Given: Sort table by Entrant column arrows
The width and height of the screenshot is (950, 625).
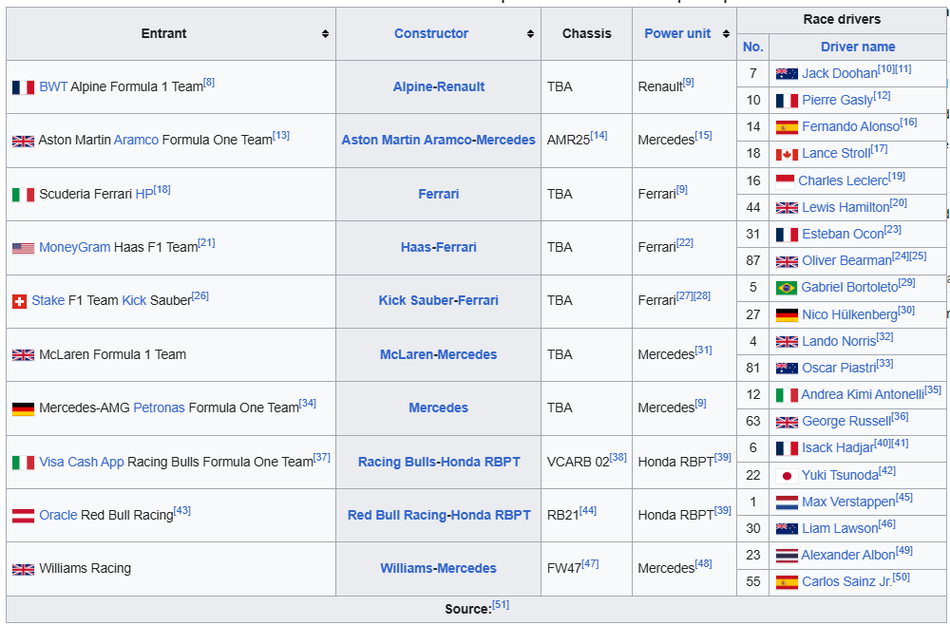Looking at the screenshot, I should [x=325, y=34].
